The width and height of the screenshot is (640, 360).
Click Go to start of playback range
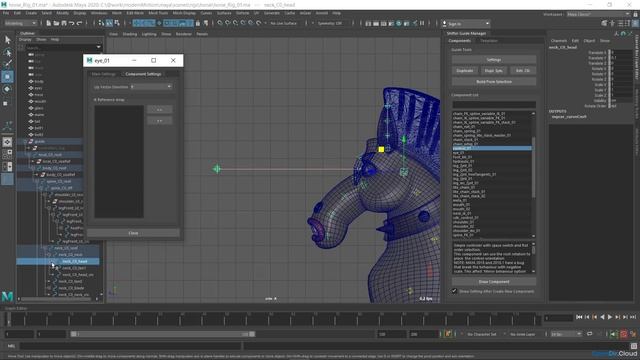579,317
